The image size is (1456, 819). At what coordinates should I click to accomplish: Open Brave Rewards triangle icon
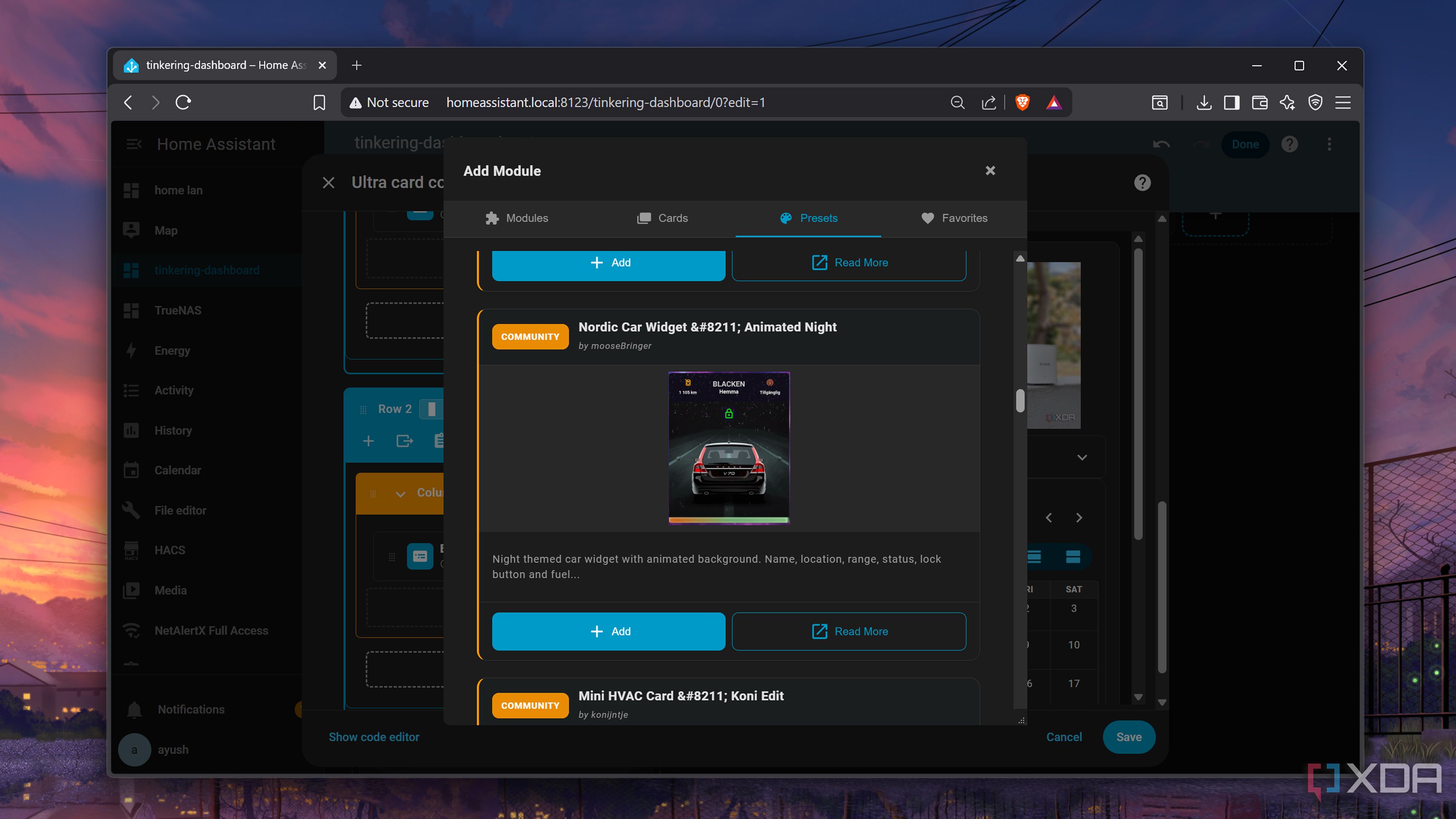pyautogui.click(x=1054, y=102)
